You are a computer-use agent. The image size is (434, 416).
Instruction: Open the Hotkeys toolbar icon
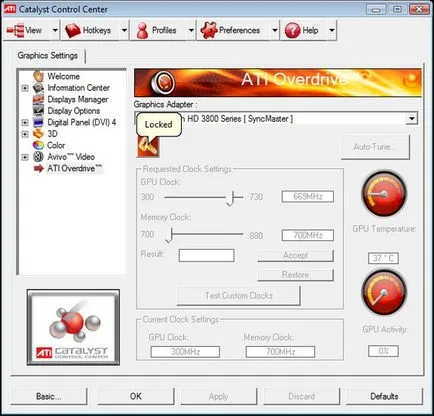73,30
